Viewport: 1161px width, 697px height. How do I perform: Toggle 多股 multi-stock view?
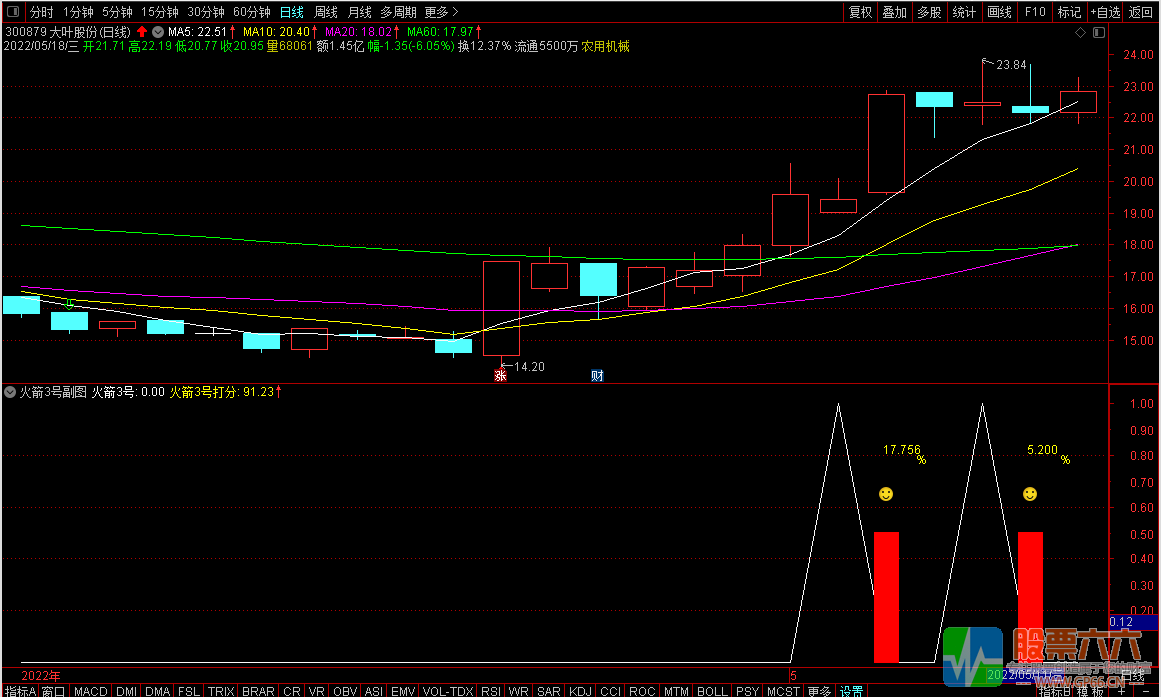coord(929,12)
